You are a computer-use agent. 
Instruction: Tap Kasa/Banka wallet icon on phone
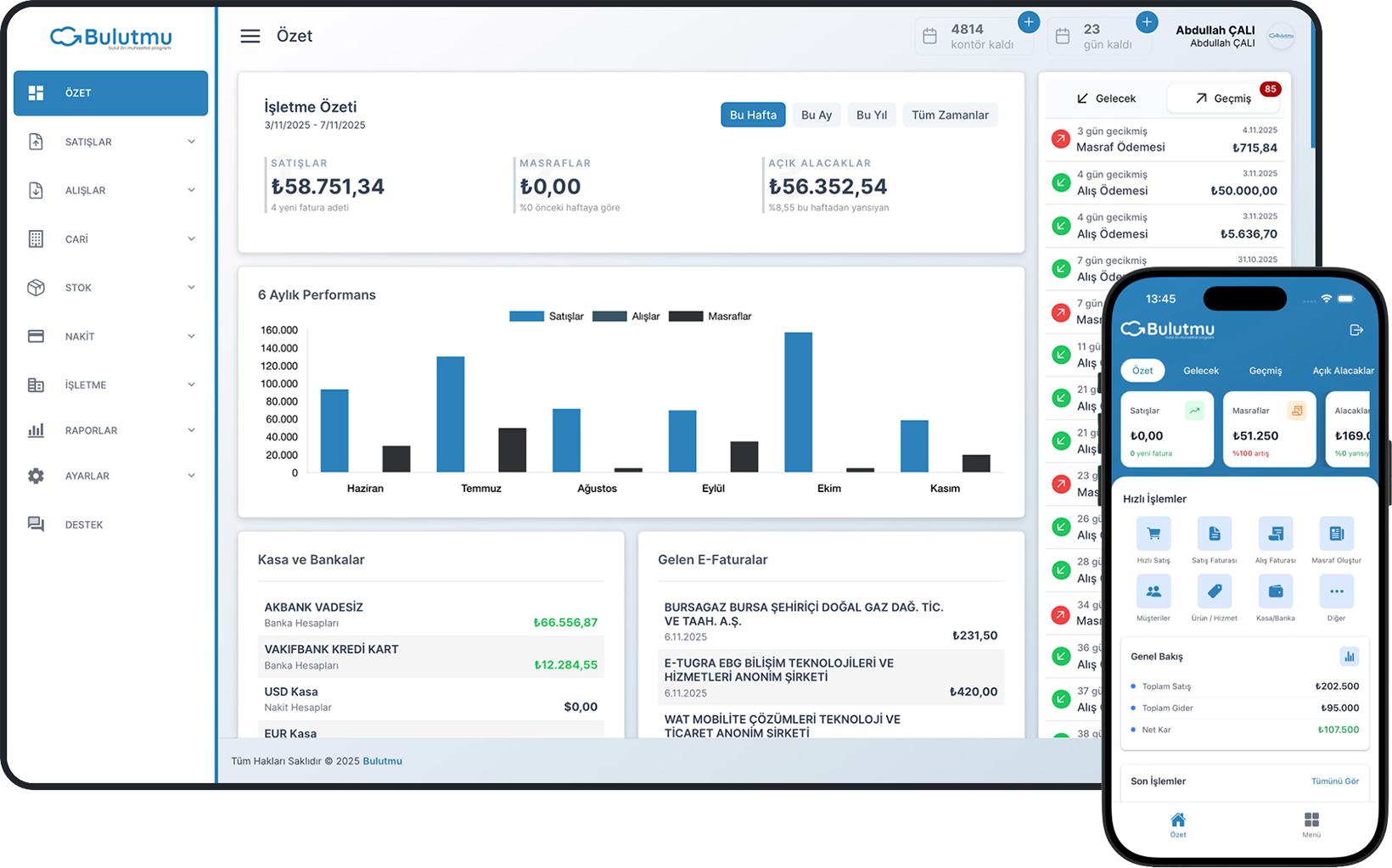(1275, 591)
